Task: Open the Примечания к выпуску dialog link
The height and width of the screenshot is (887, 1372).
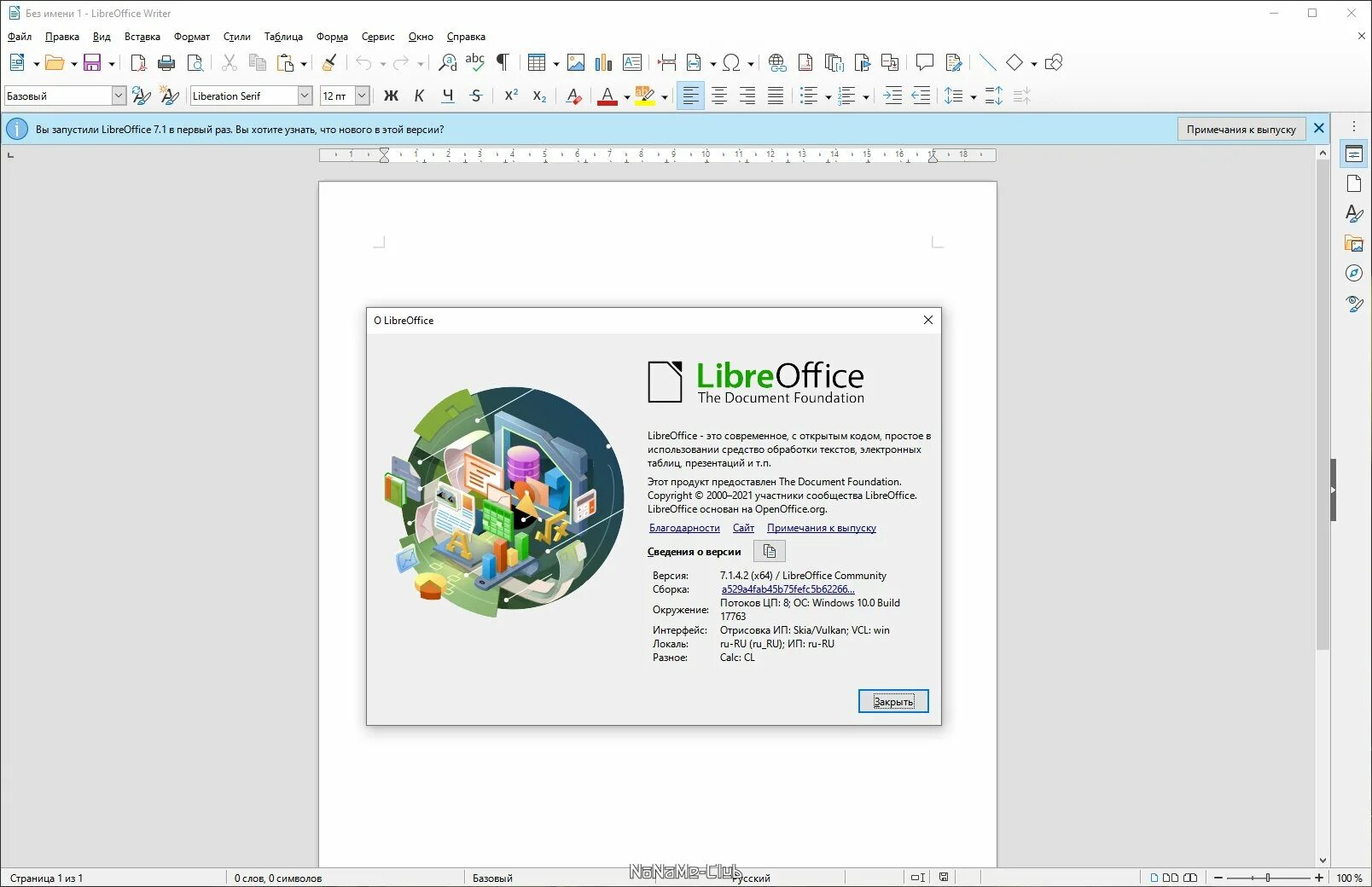Action: point(822,528)
